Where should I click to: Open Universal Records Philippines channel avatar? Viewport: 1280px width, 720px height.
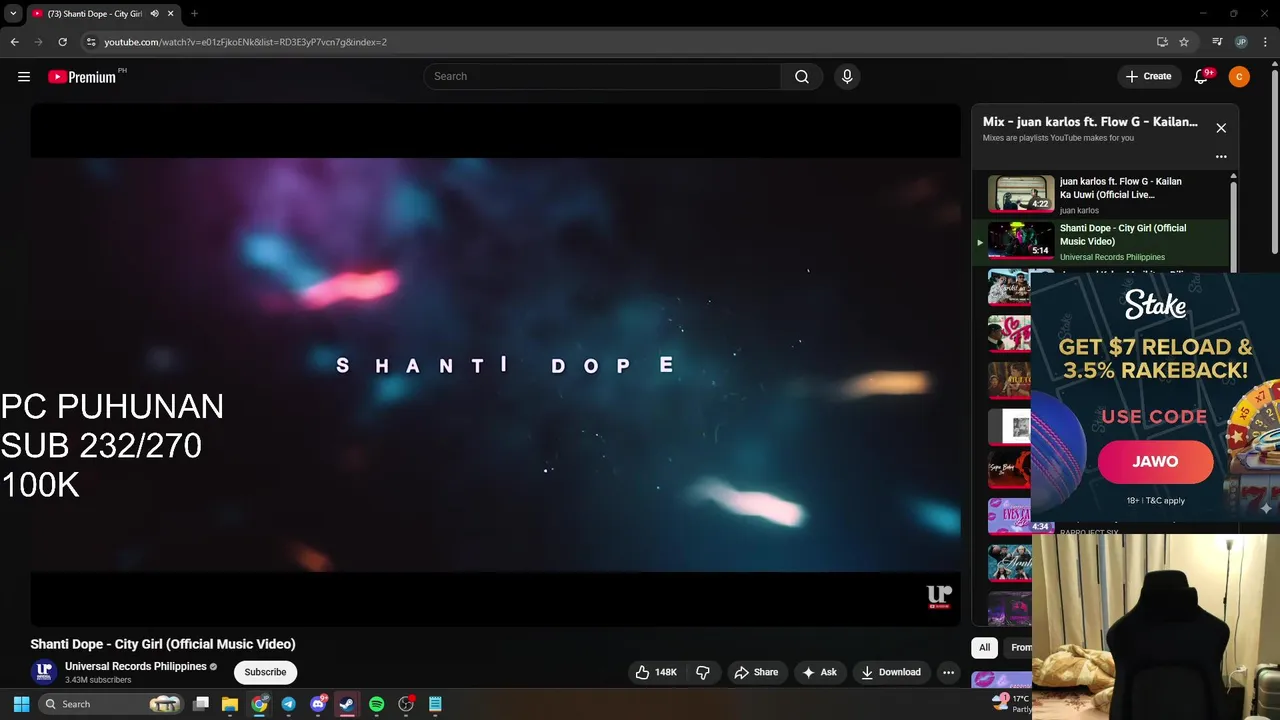pos(43,672)
